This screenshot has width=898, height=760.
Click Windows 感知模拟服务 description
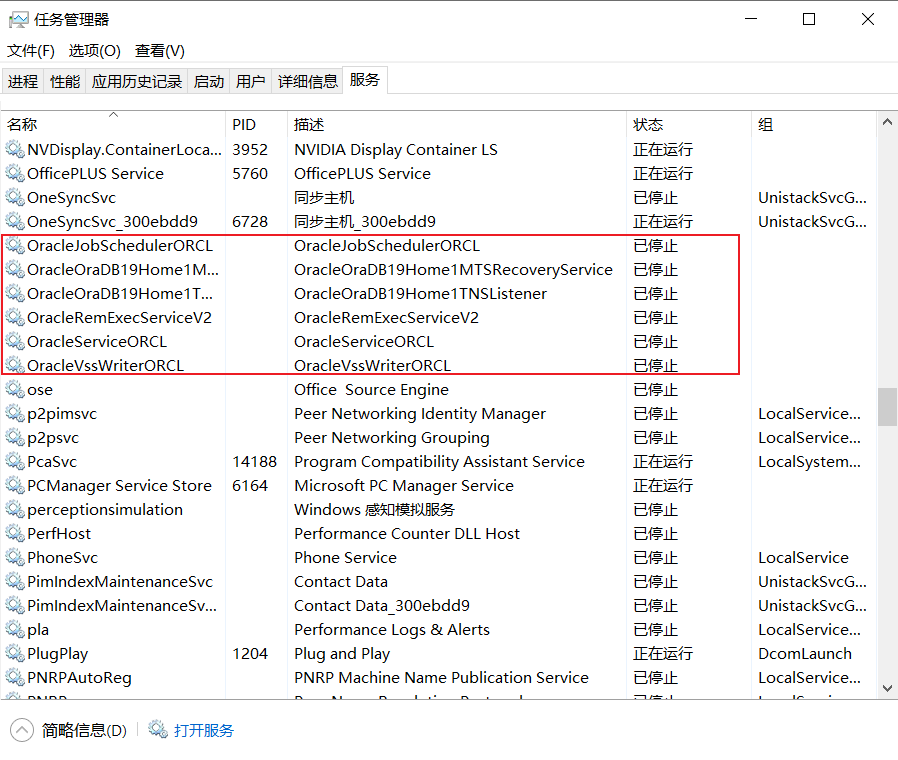(x=374, y=510)
